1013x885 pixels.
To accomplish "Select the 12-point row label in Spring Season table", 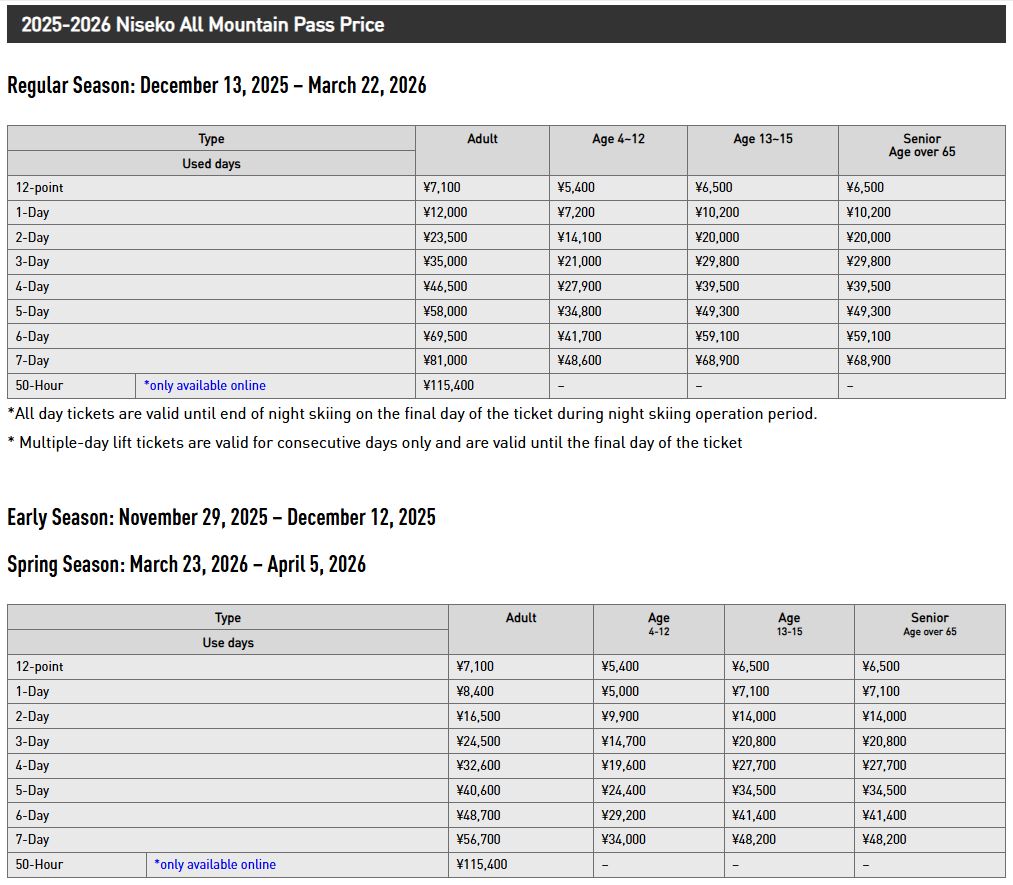I will tap(40, 667).
